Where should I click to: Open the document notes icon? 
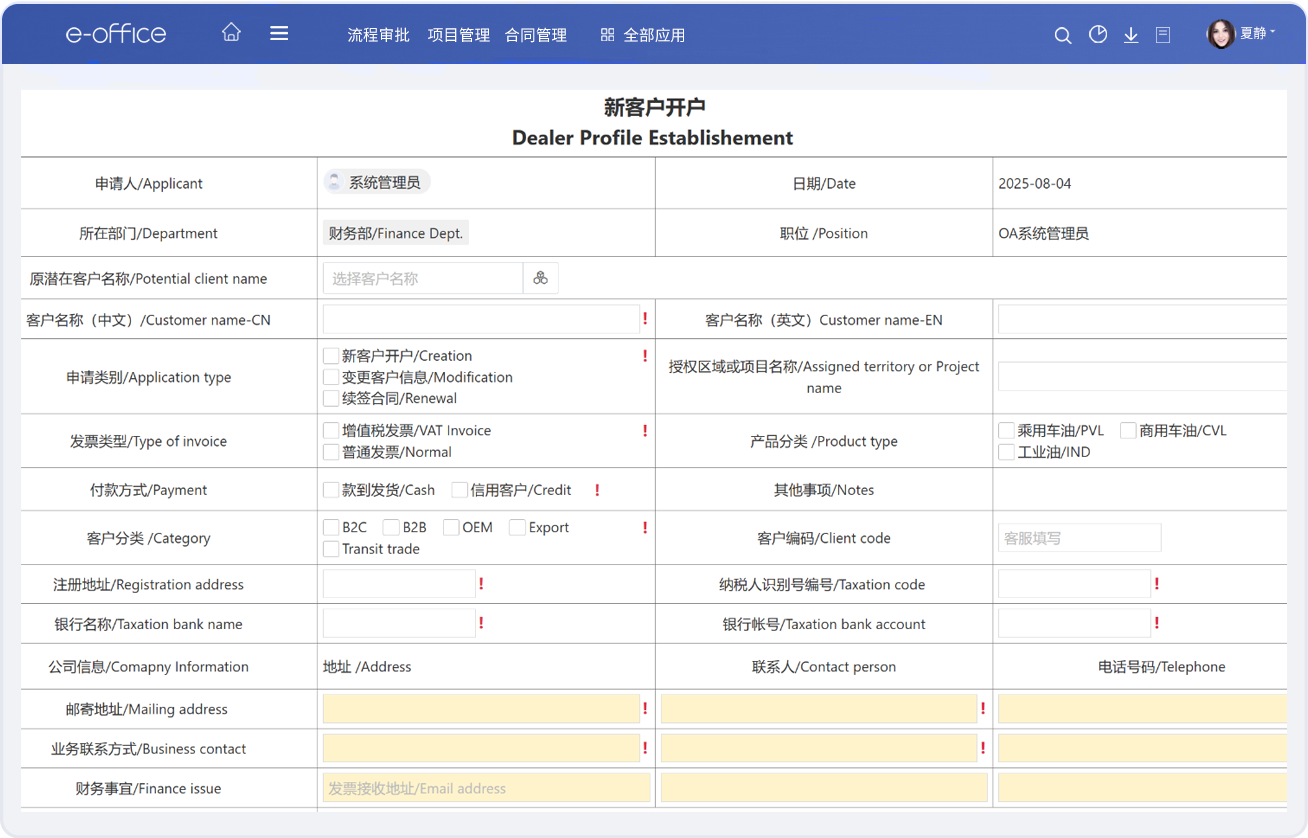(1163, 35)
